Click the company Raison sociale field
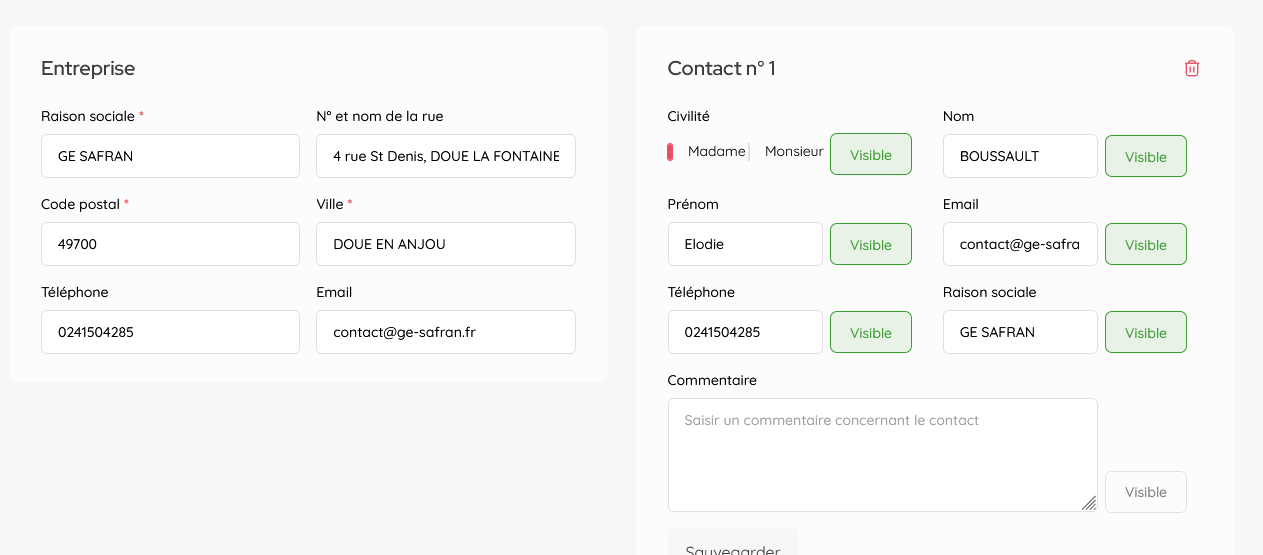Screen dimensions: 1263x555 click(170, 156)
